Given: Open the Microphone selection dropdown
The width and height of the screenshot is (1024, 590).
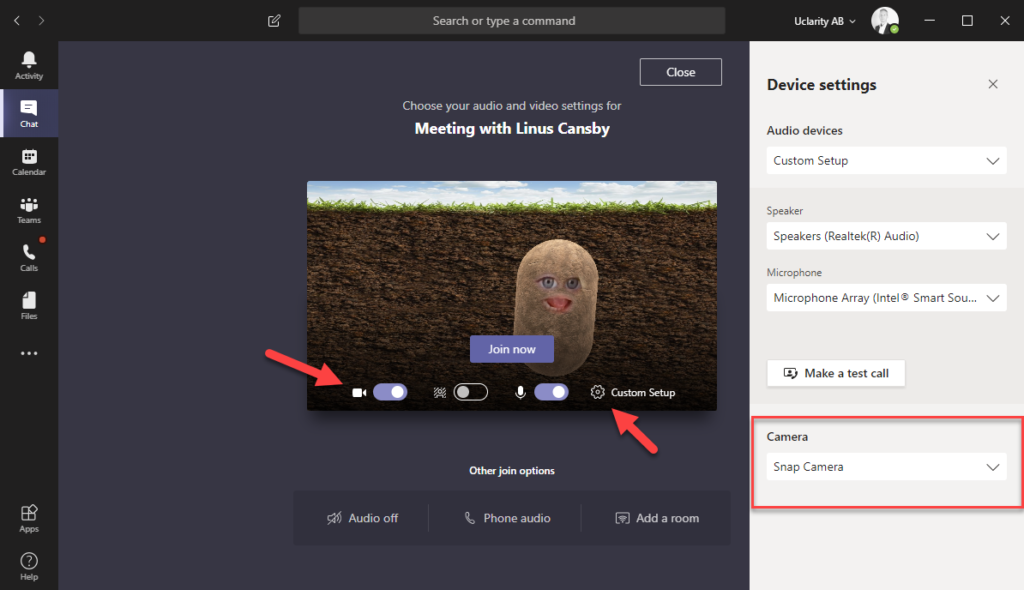Looking at the screenshot, I should click(886, 298).
